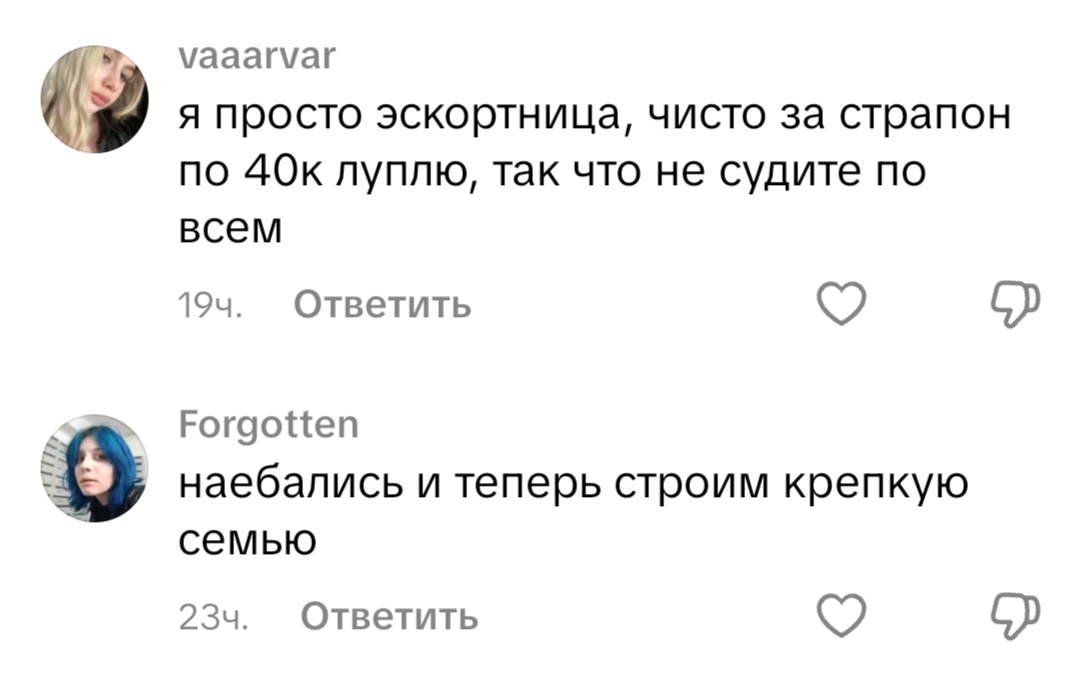
Task: Open vaaarvar's profile picture
Action: coord(95,98)
